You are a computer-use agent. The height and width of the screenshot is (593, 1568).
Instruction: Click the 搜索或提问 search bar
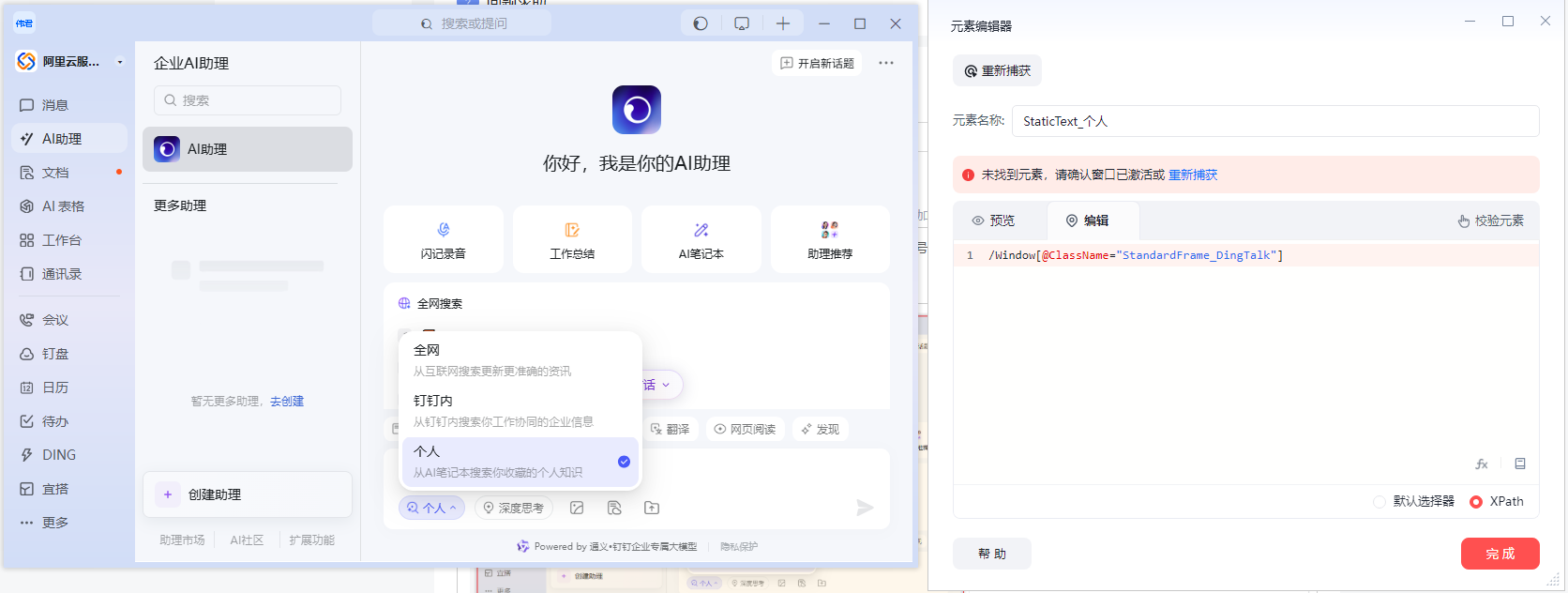pyautogui.click(x=461, y=23)
